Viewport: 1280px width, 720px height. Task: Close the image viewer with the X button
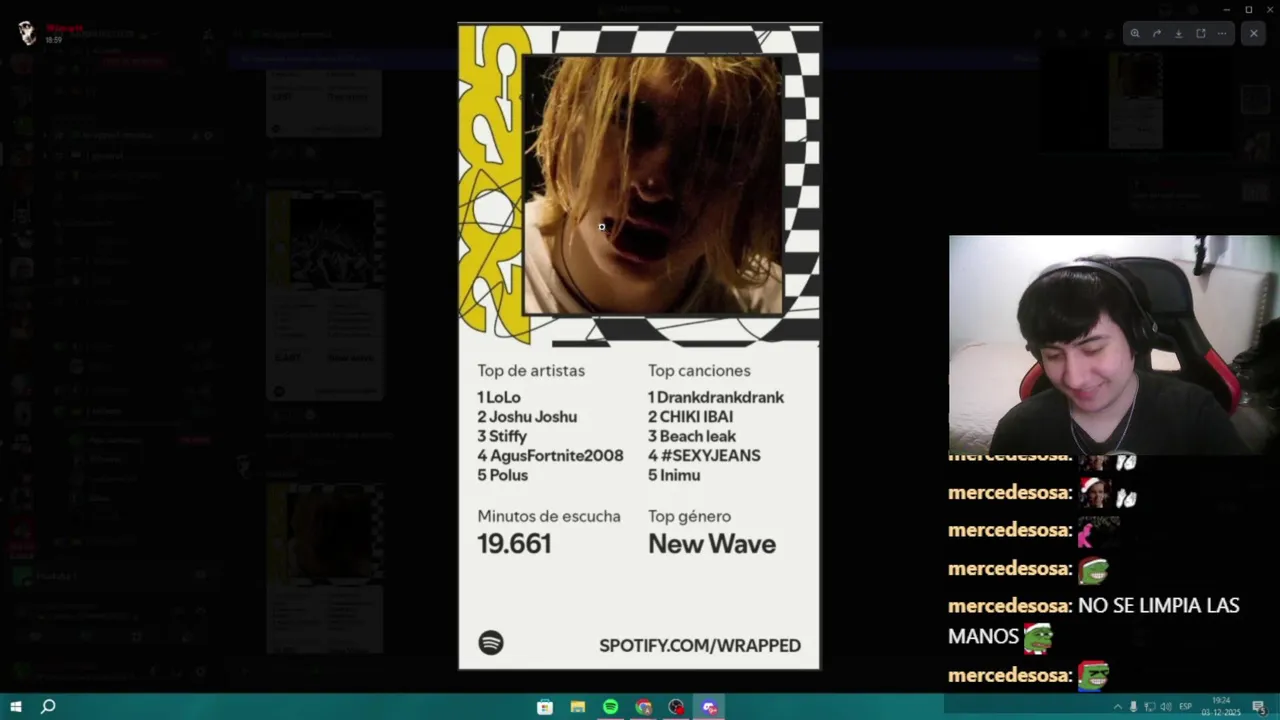[1254, 33]
